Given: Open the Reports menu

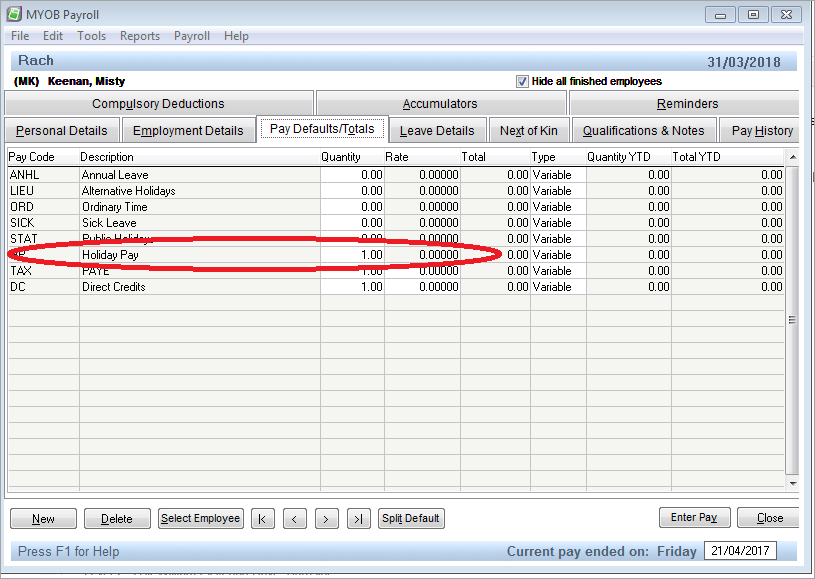Looking at the screenshot, I should pyautogui.click(x=140, y=36).
